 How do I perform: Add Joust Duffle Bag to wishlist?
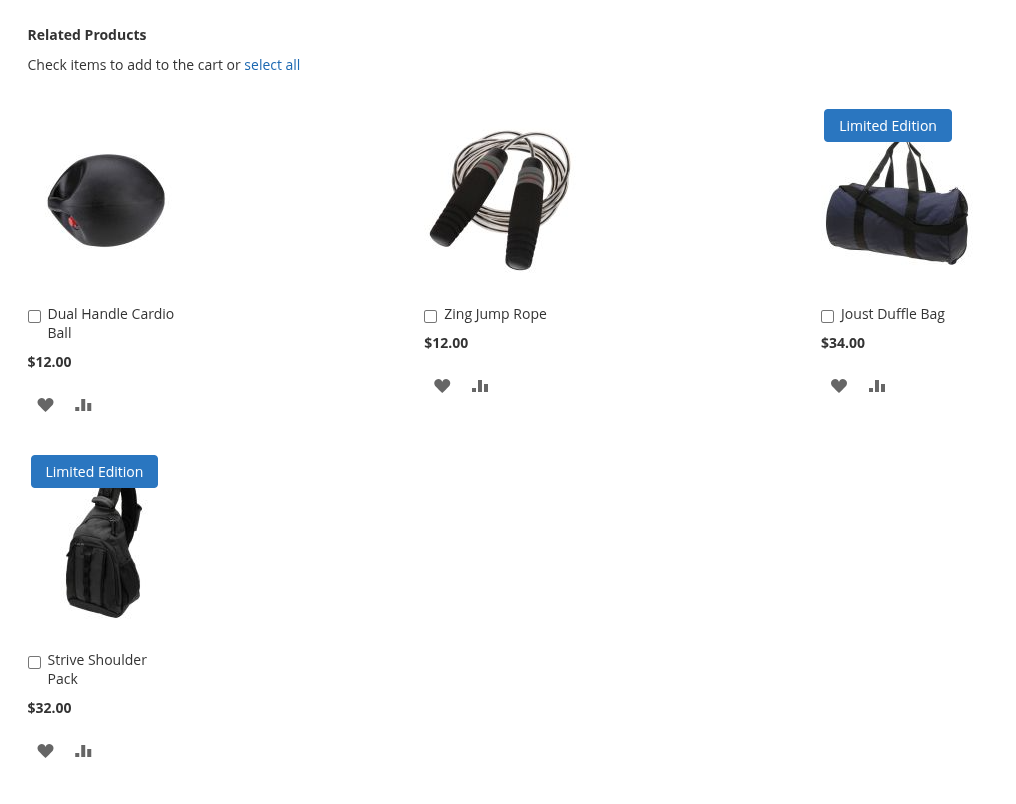[x=839, y=386]
